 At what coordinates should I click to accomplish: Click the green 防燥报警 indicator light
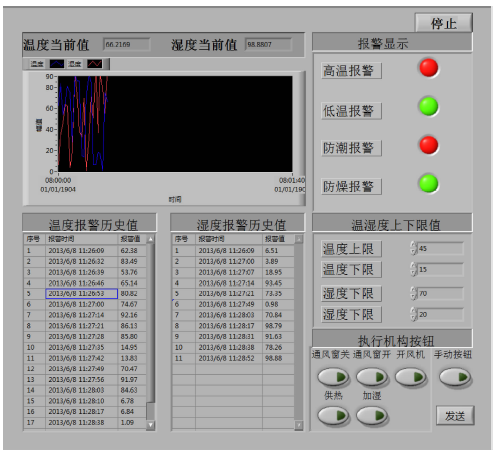[428, 184]
